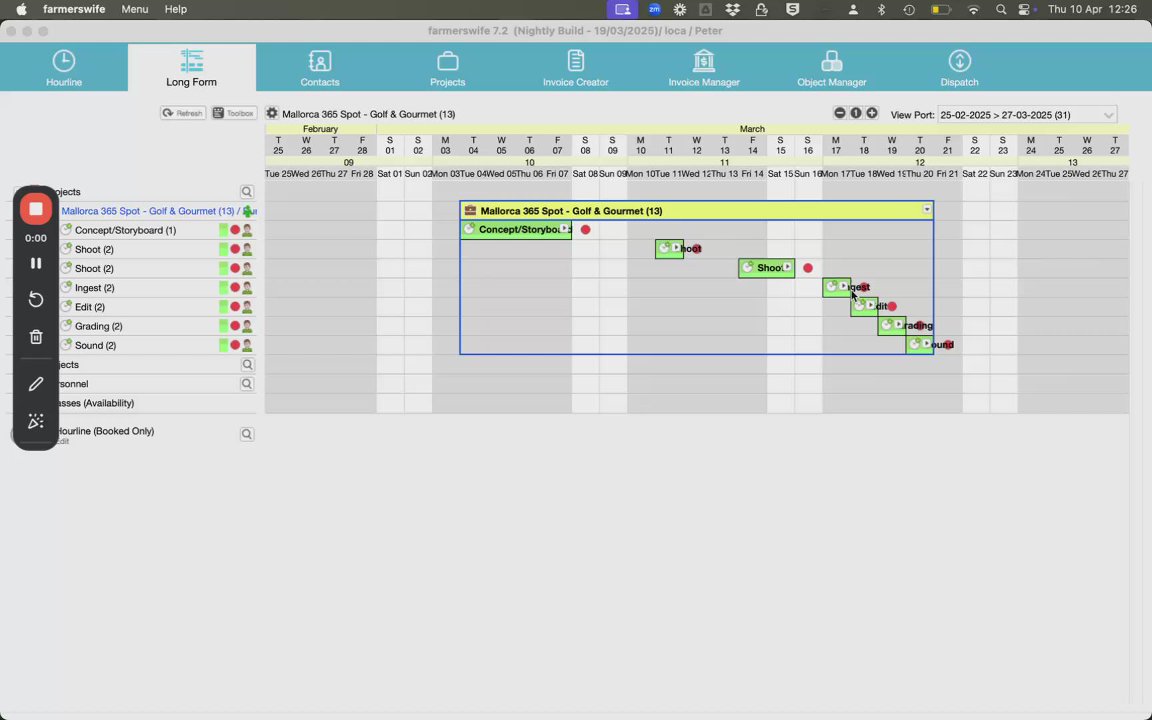Click the search icon in the Personnel row

coord(247,384)
